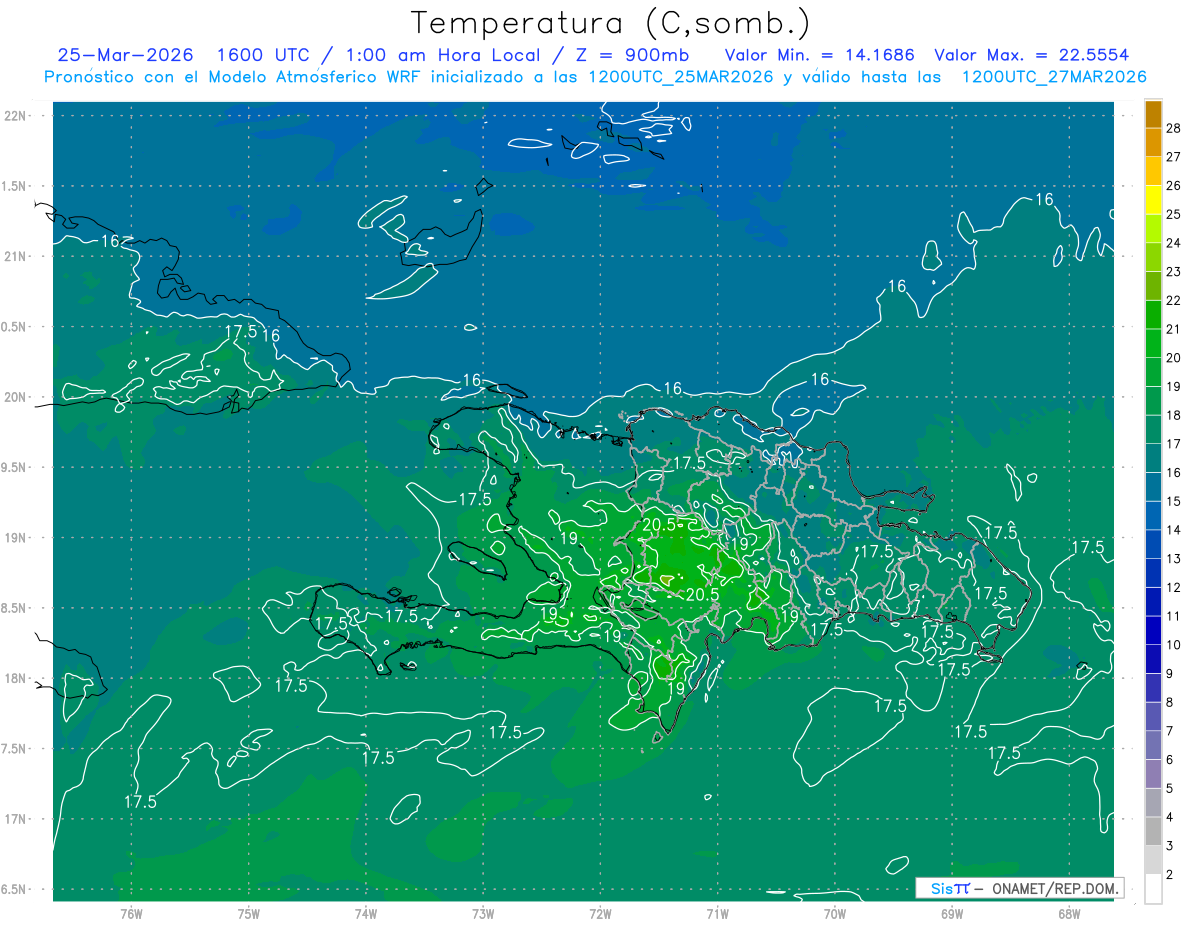Click the orange 28 degree color swatch
Viewport: 1200px width, 927px height.
click(x=1153, y=114)
